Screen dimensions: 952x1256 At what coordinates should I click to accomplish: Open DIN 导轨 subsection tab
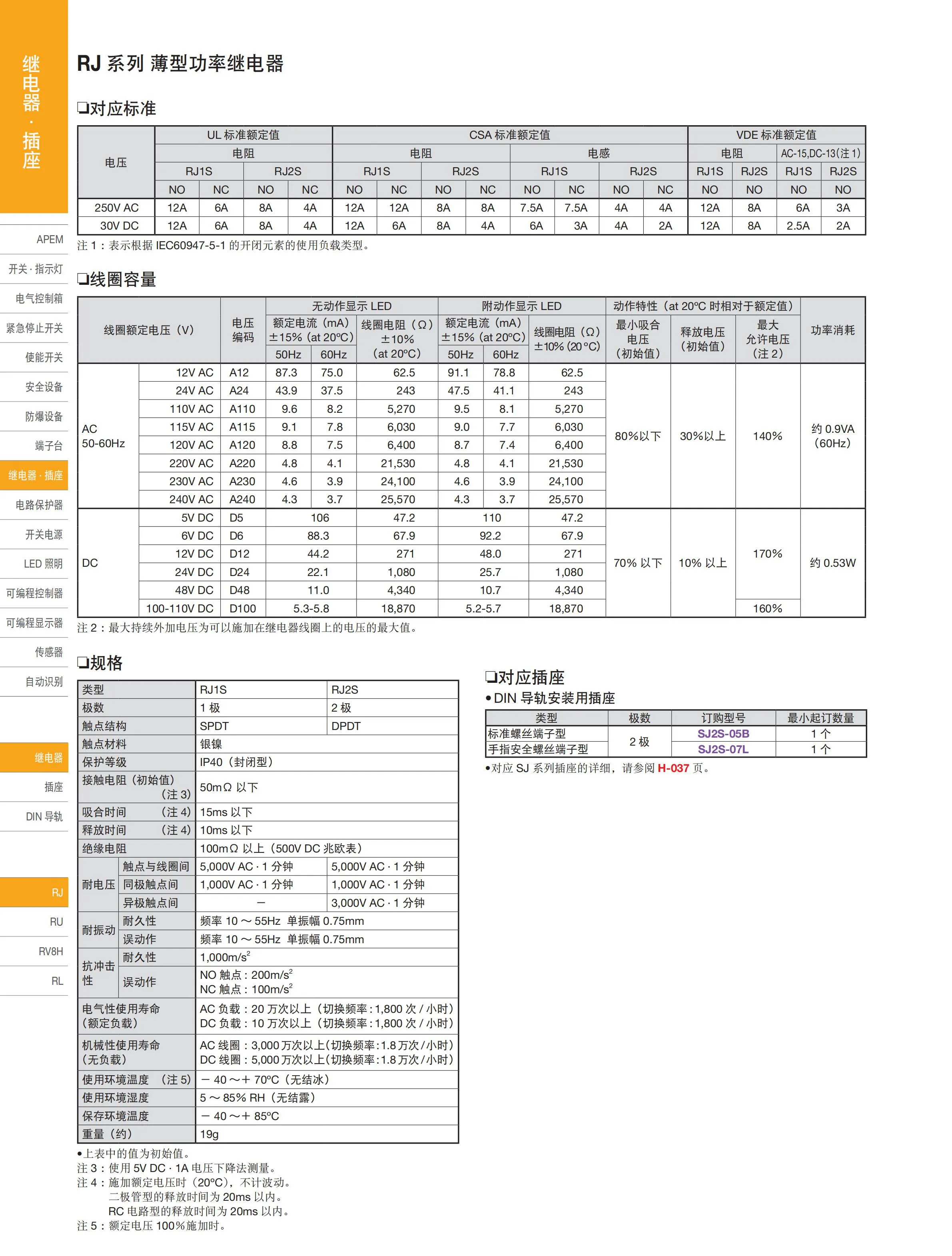(x=44, y=816)
